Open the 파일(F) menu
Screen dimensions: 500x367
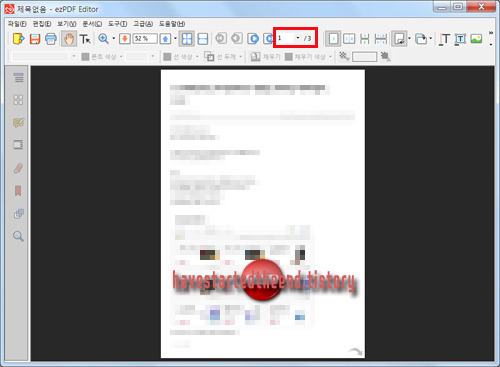[17, 24]
